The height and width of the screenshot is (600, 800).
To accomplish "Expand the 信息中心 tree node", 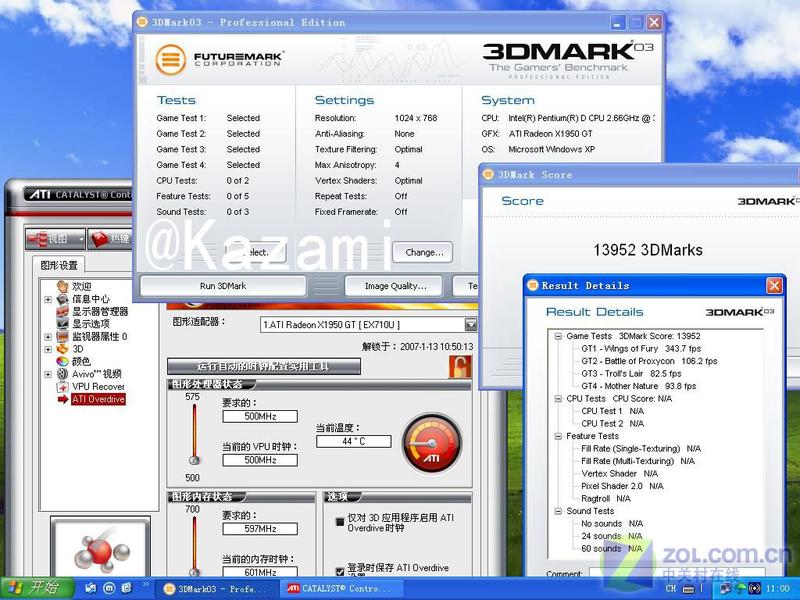I will tap(48, 299).
